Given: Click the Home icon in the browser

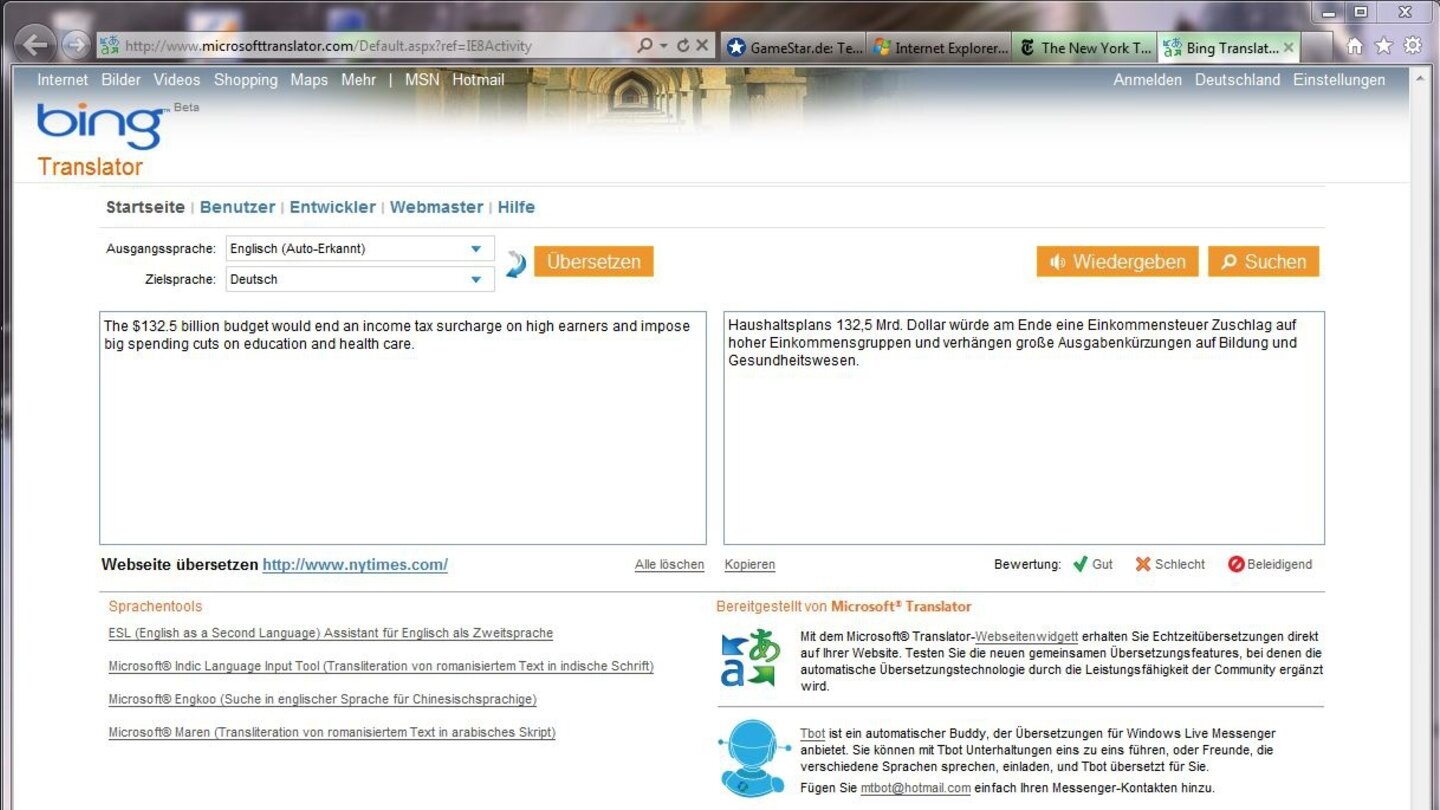Looking at the screenshot, I should pos(1354,45).
